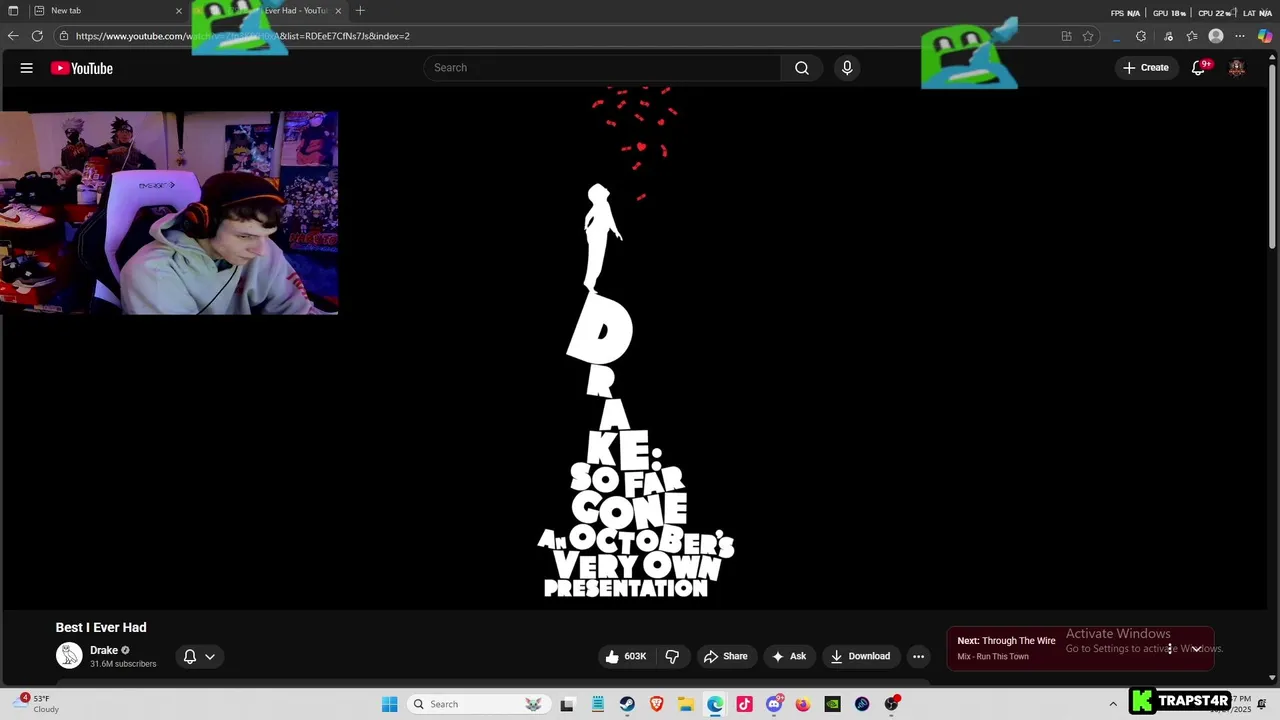Open the browser favorites list icon
The height and width of the screenshot is (720, 1280).
pyautogui.click(x=1192, y=36)
